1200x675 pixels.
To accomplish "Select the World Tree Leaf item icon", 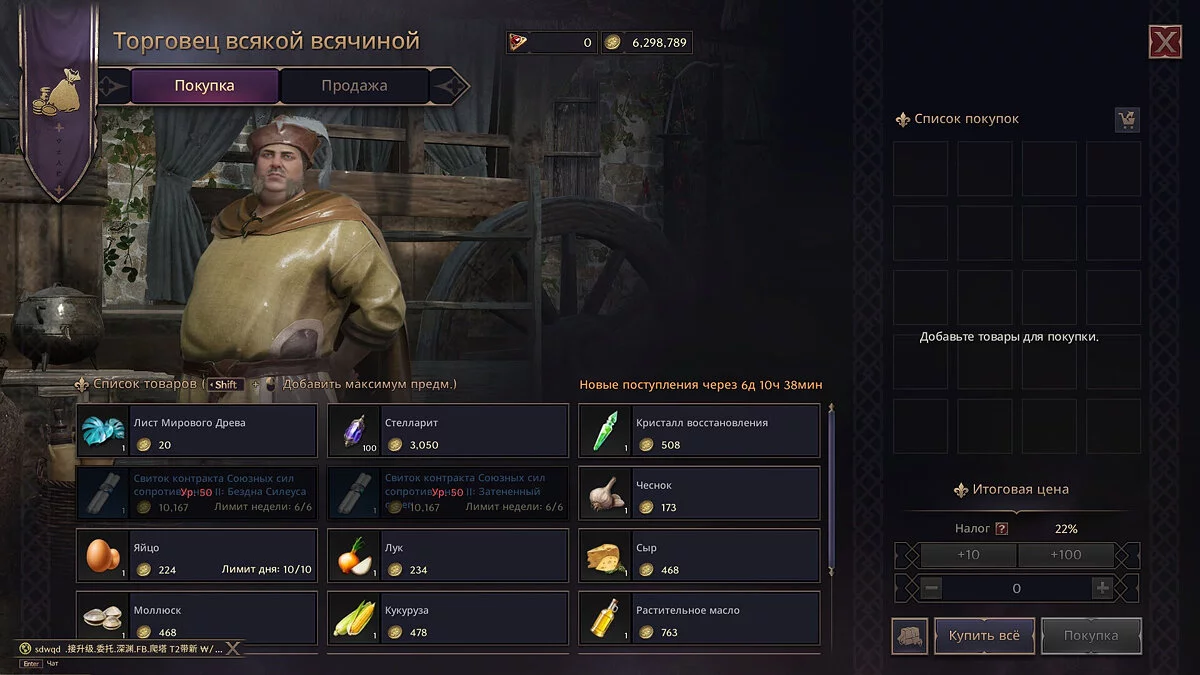I will [x=102, y=431].
